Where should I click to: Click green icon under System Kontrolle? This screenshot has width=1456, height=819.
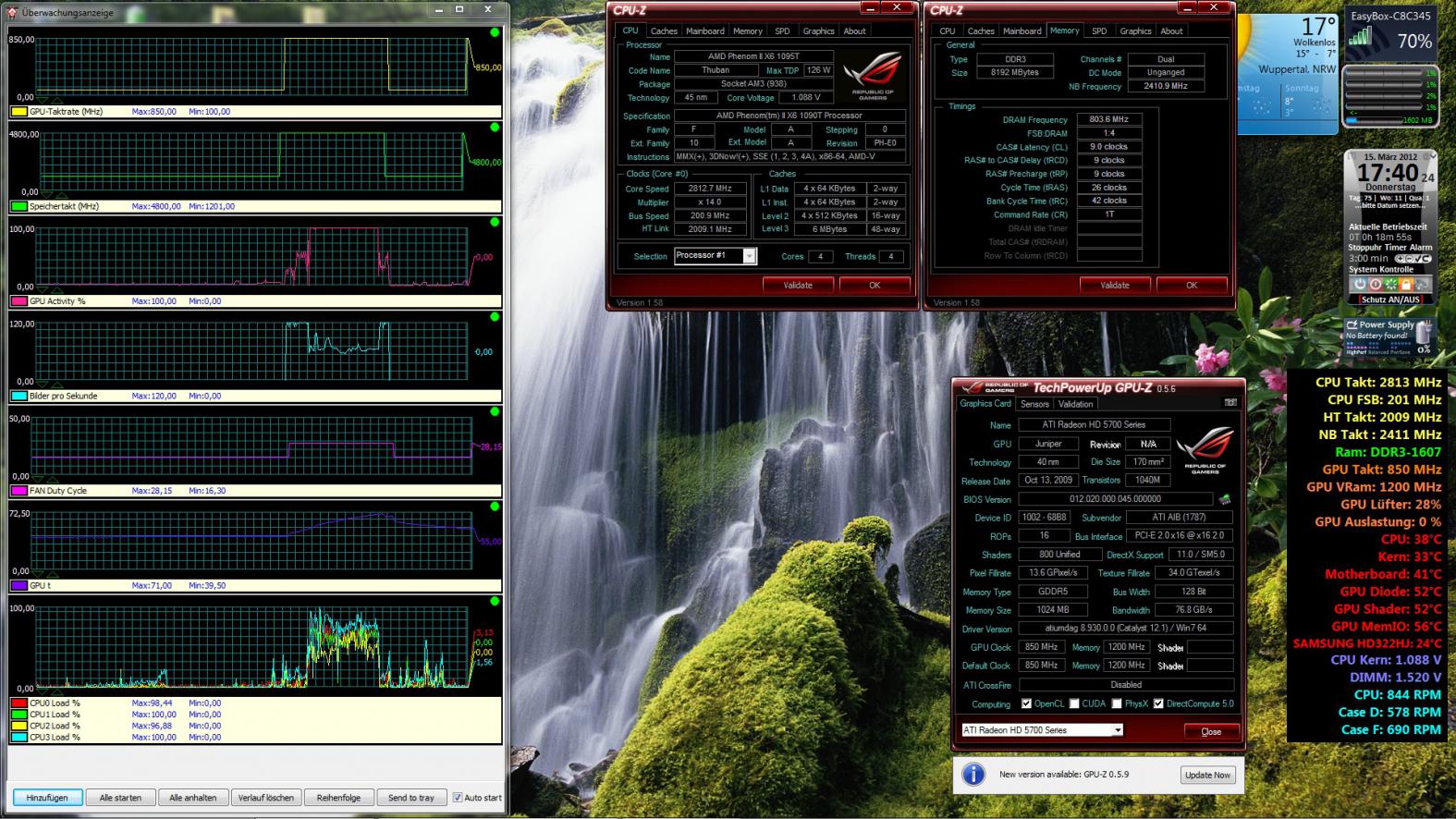point(1389,285)
